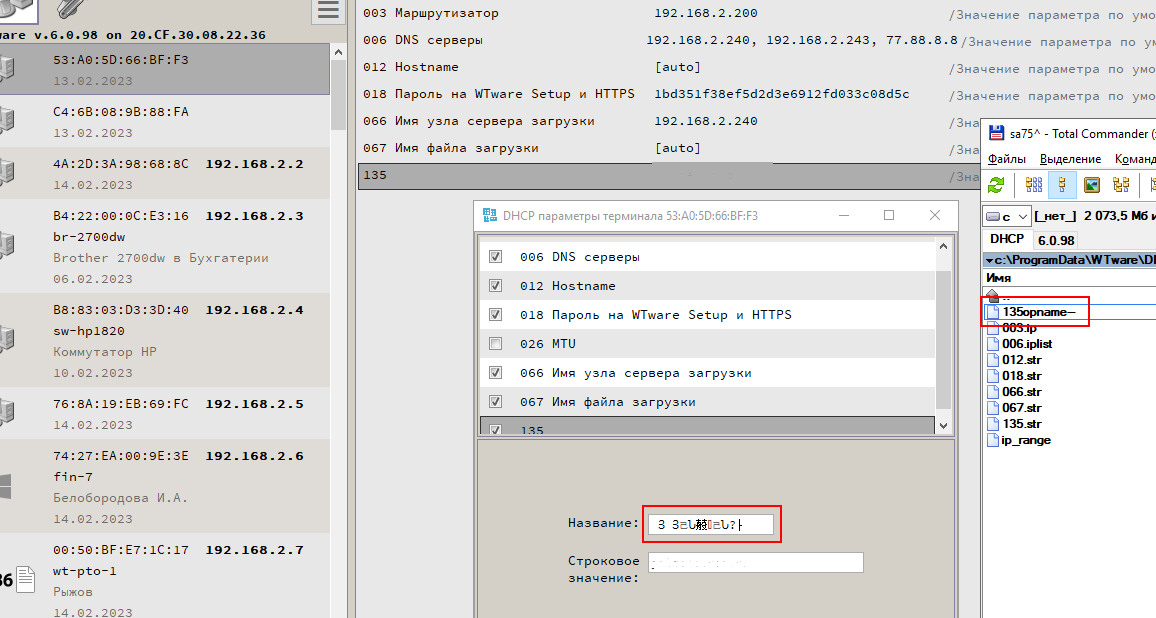
Task: Expand the path history arrow before c:\ProgramData
Action: [x=988, y=260]
